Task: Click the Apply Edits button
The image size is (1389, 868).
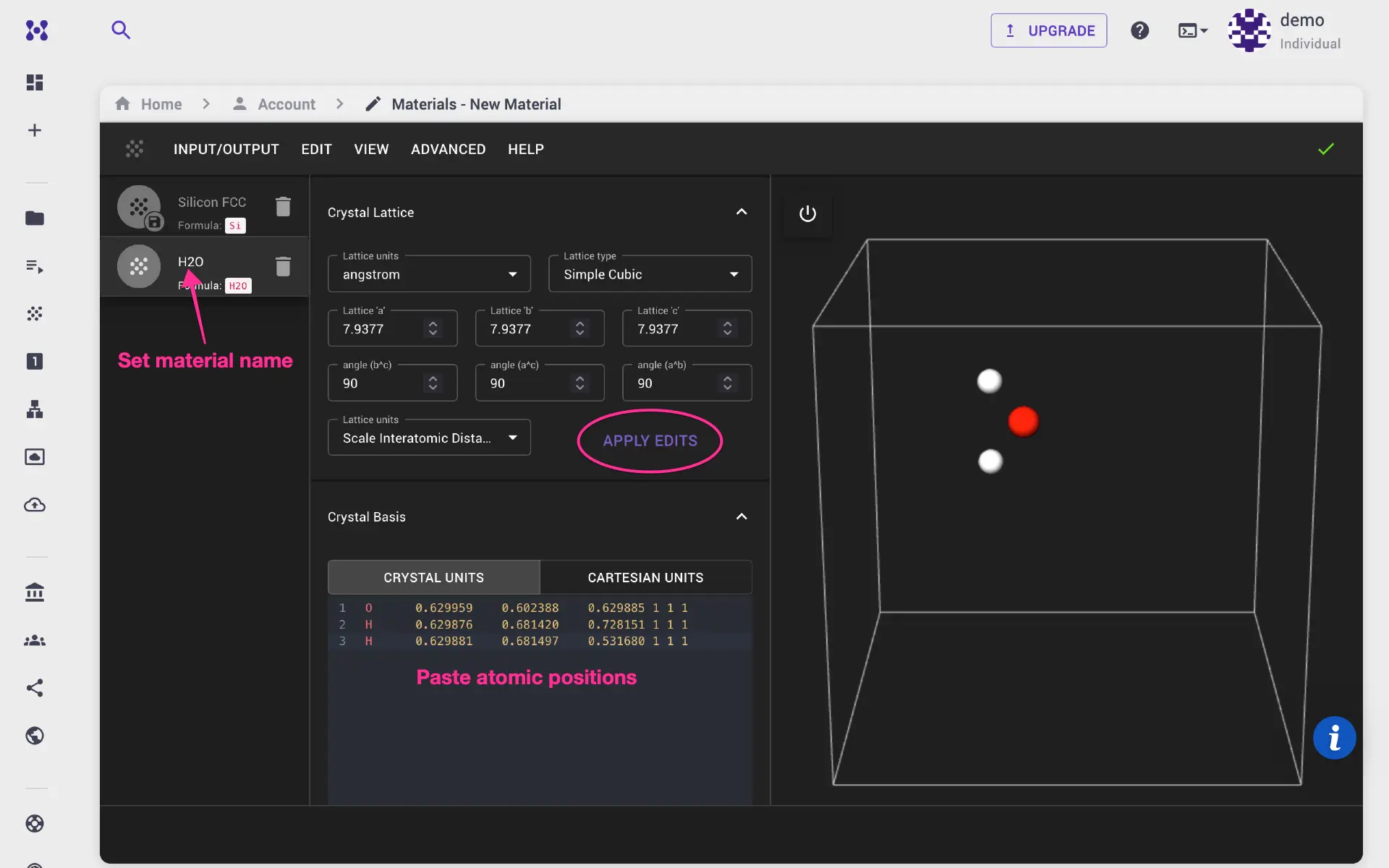Action: click(650, 441)
